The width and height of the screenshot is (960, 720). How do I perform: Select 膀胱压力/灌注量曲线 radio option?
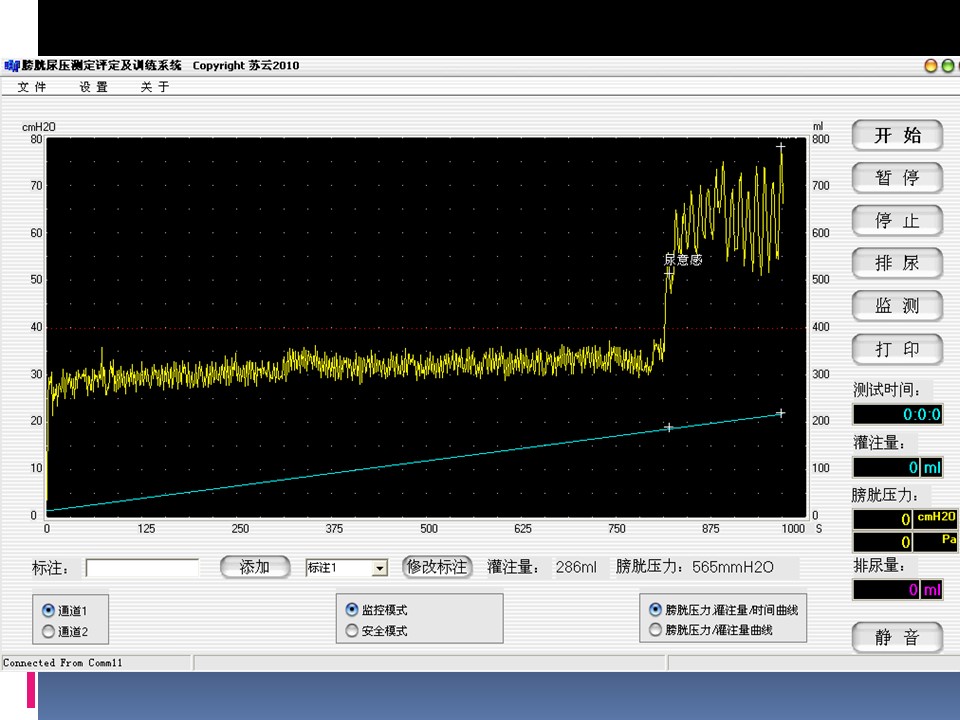(x=655, y=629)
